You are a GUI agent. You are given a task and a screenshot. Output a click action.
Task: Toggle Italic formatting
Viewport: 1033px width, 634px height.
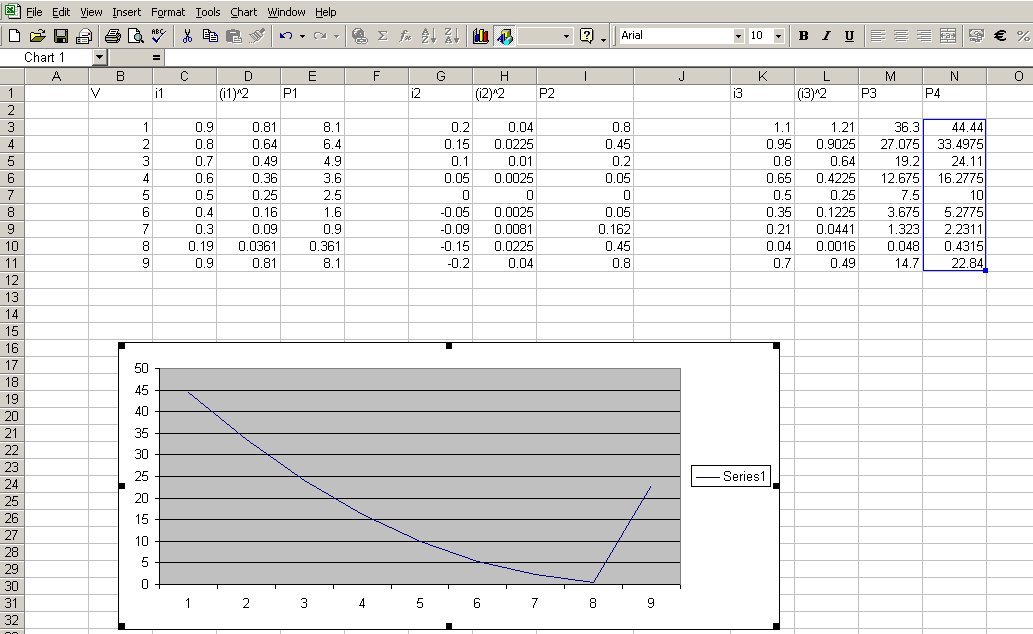pyautogui.click(x=826, y=36)
